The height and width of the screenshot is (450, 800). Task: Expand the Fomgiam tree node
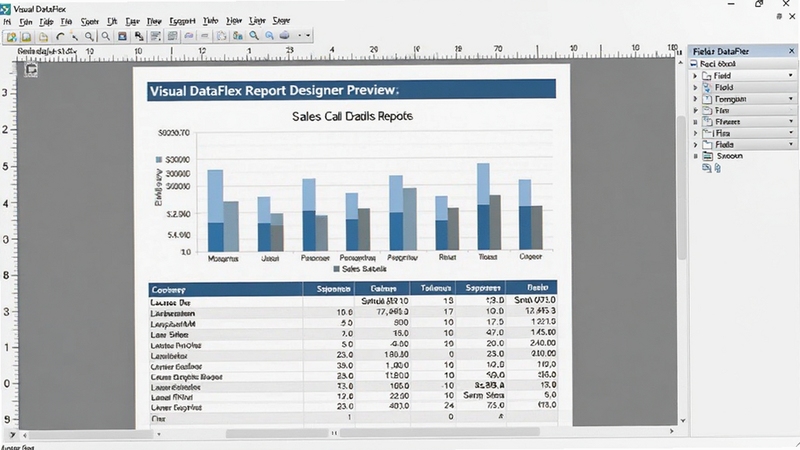[x=695, y=99]
